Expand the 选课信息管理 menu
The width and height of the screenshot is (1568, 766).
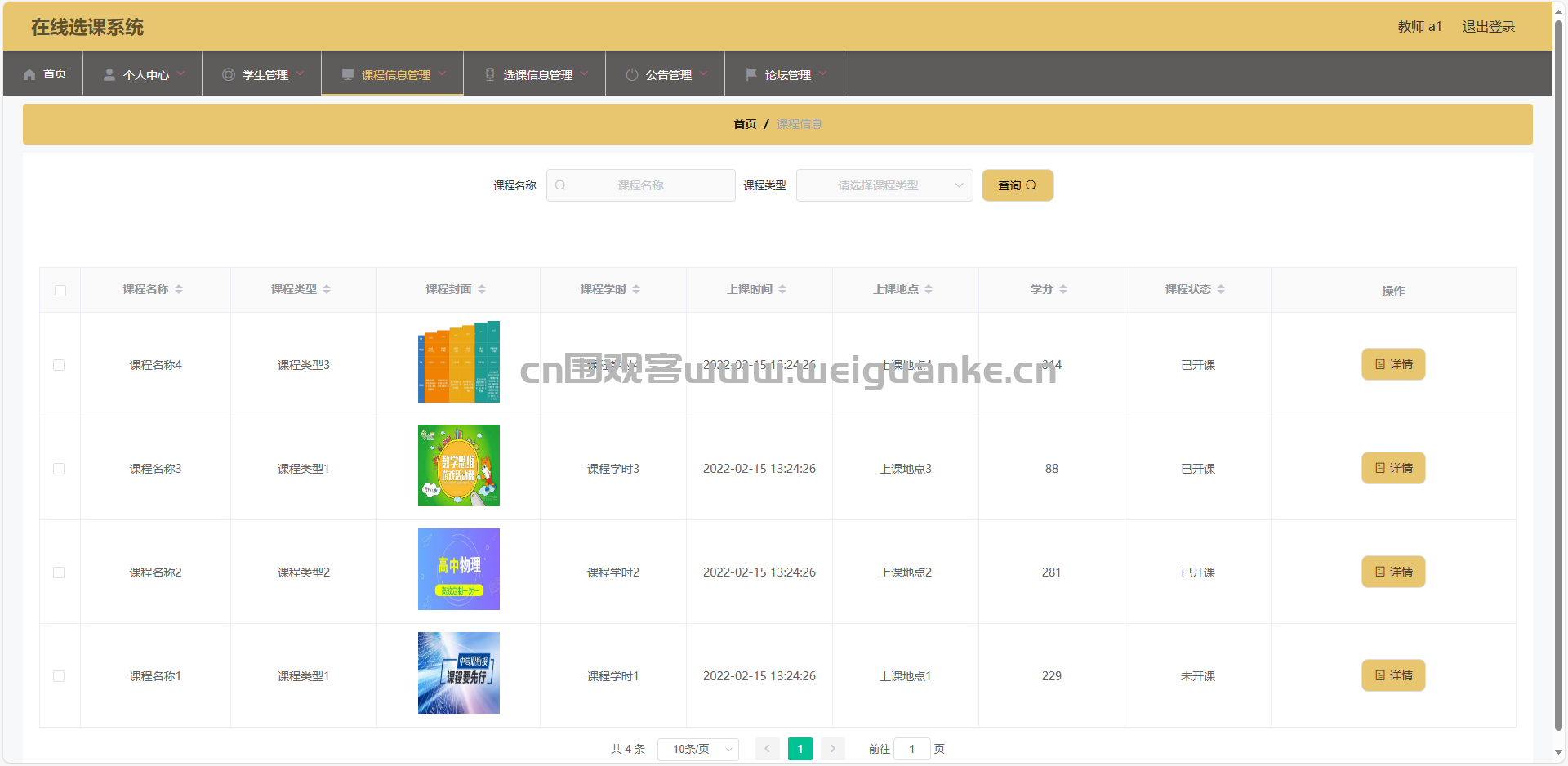537,74
